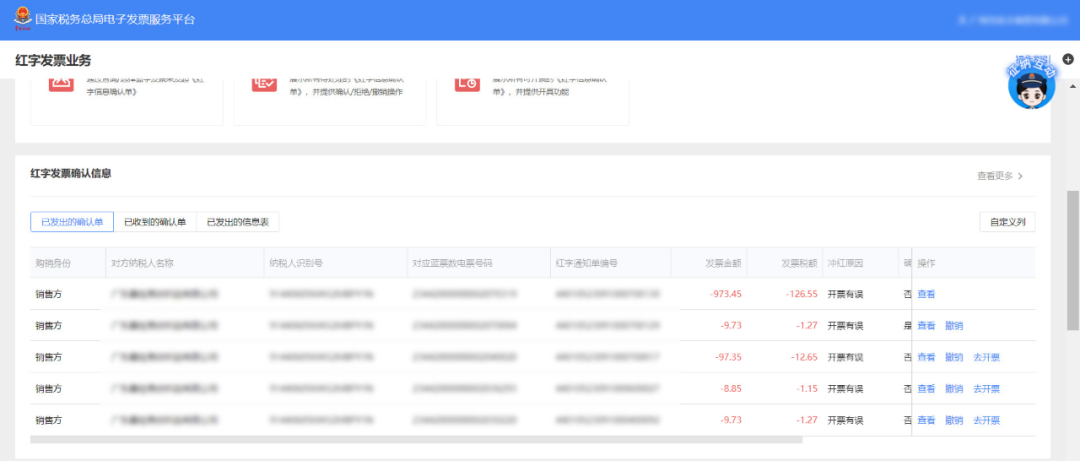The height and width of the screenshot is (461, 1080).
Task: Click 开票有误 in the -8.85 row
Action: coord(845,389)
